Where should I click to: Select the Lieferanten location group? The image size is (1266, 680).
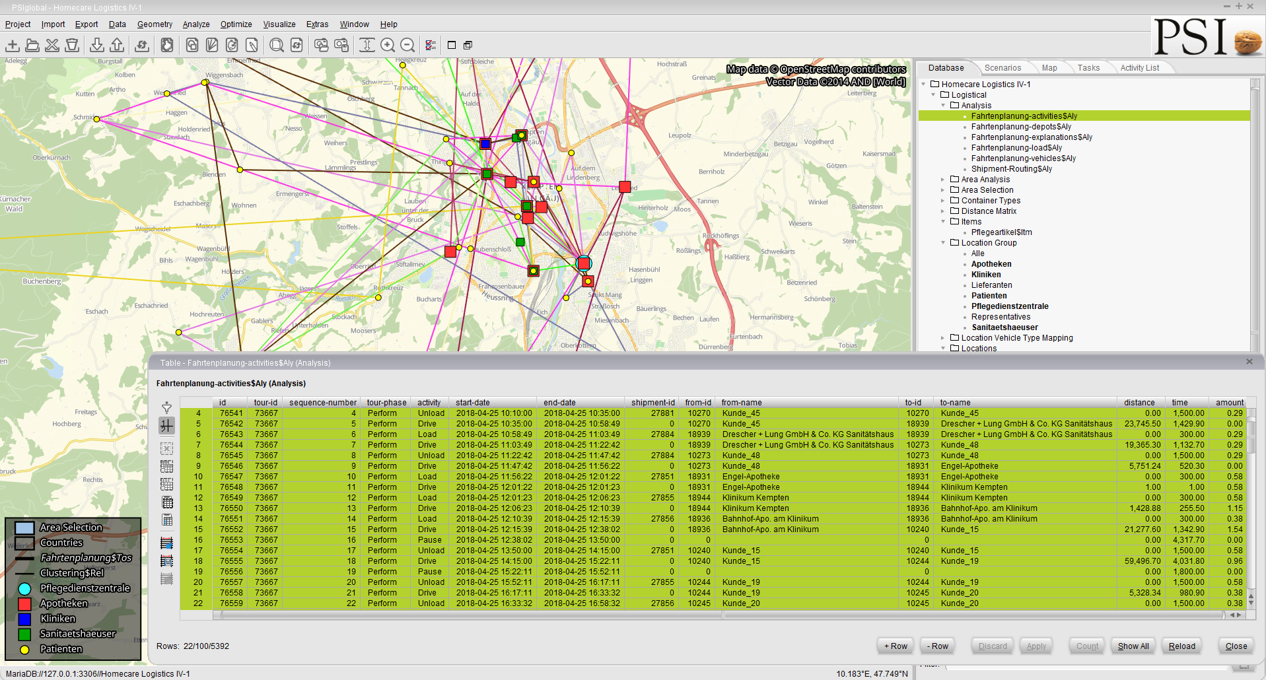pos(992,285)
